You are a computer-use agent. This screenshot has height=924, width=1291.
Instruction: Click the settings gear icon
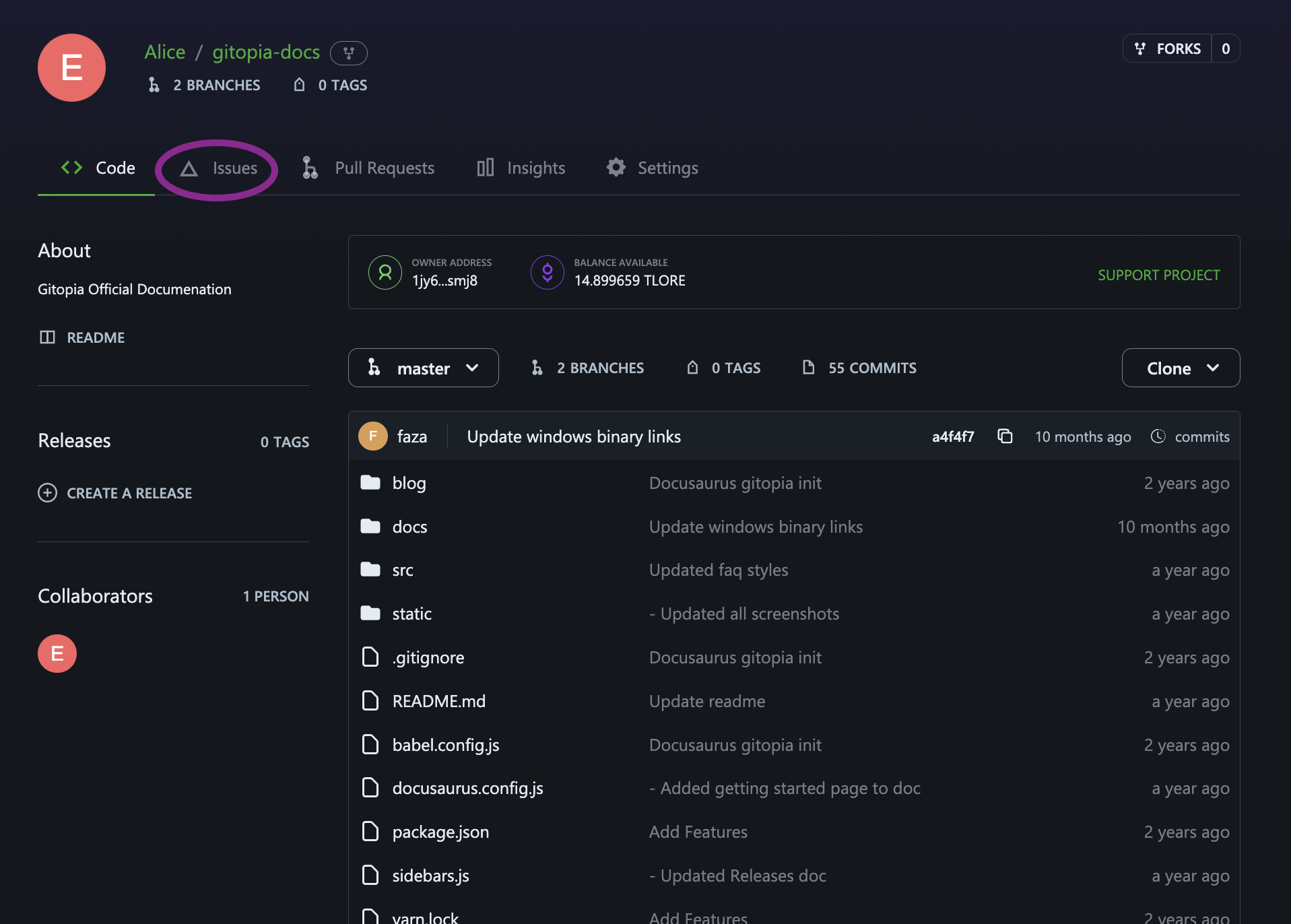point(616,168)
